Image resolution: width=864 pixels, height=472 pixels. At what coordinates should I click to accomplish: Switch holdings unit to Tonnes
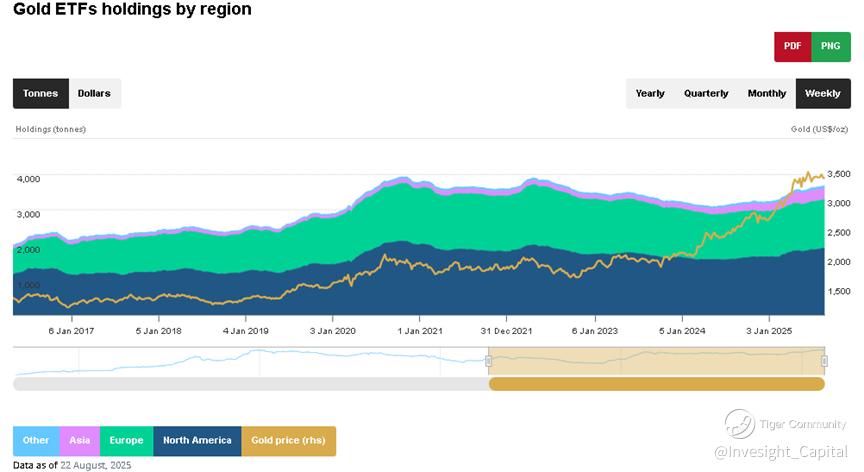click(x=41, y=93)
